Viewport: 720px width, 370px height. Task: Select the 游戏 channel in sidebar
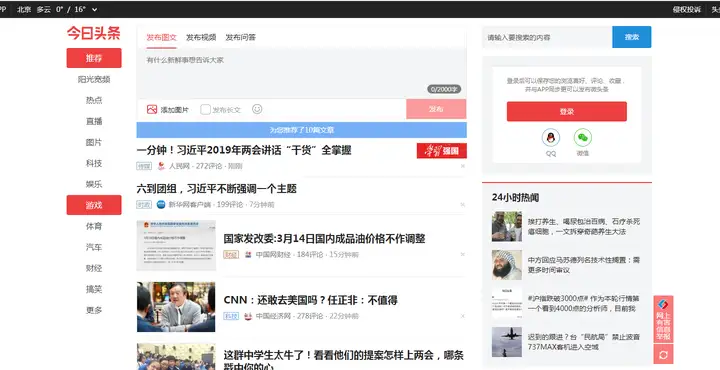pyautogui.click(x=94, y=205)
